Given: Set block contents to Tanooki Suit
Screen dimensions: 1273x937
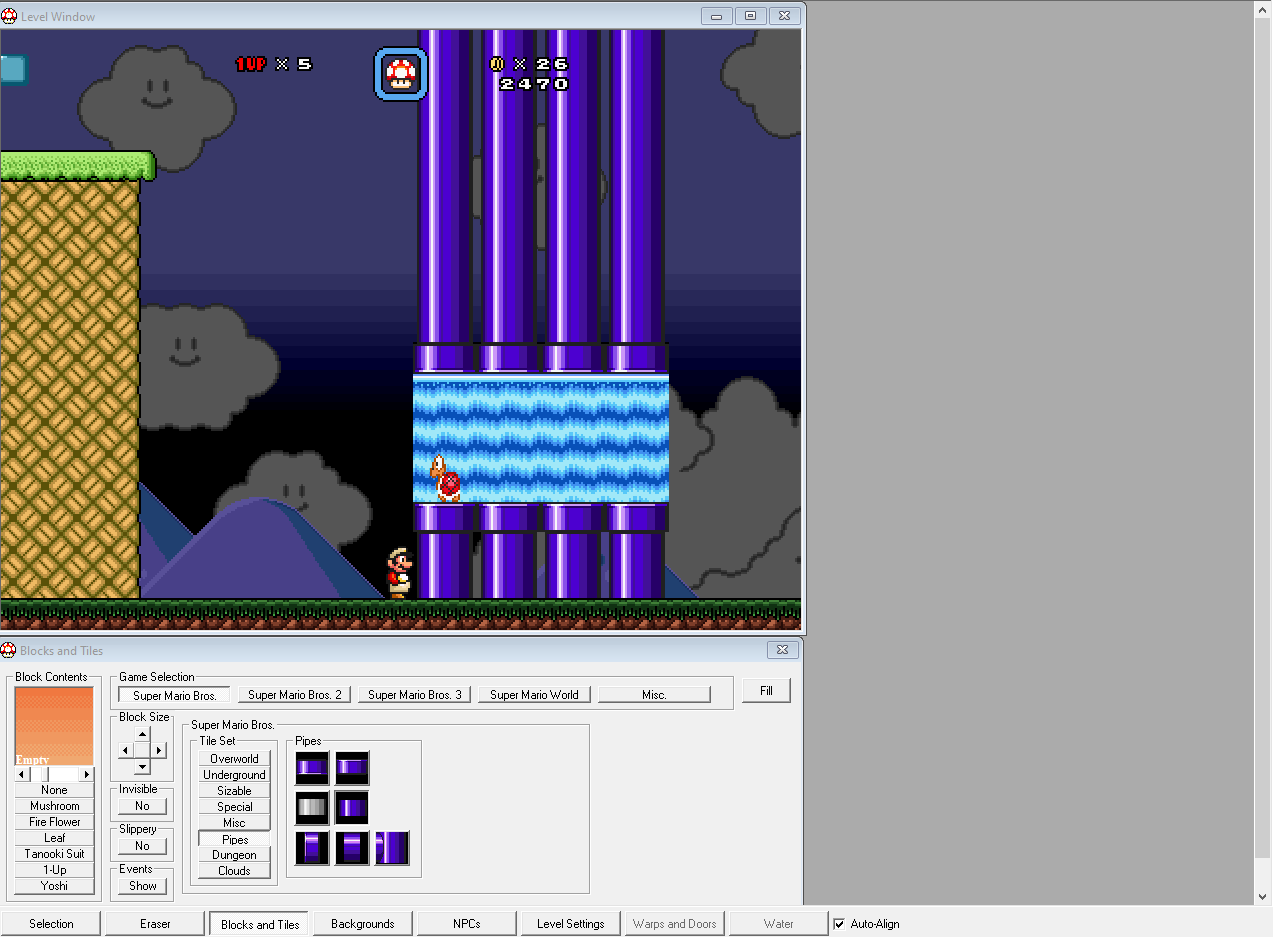Looking at the screenshot, I should pos(54,854).
